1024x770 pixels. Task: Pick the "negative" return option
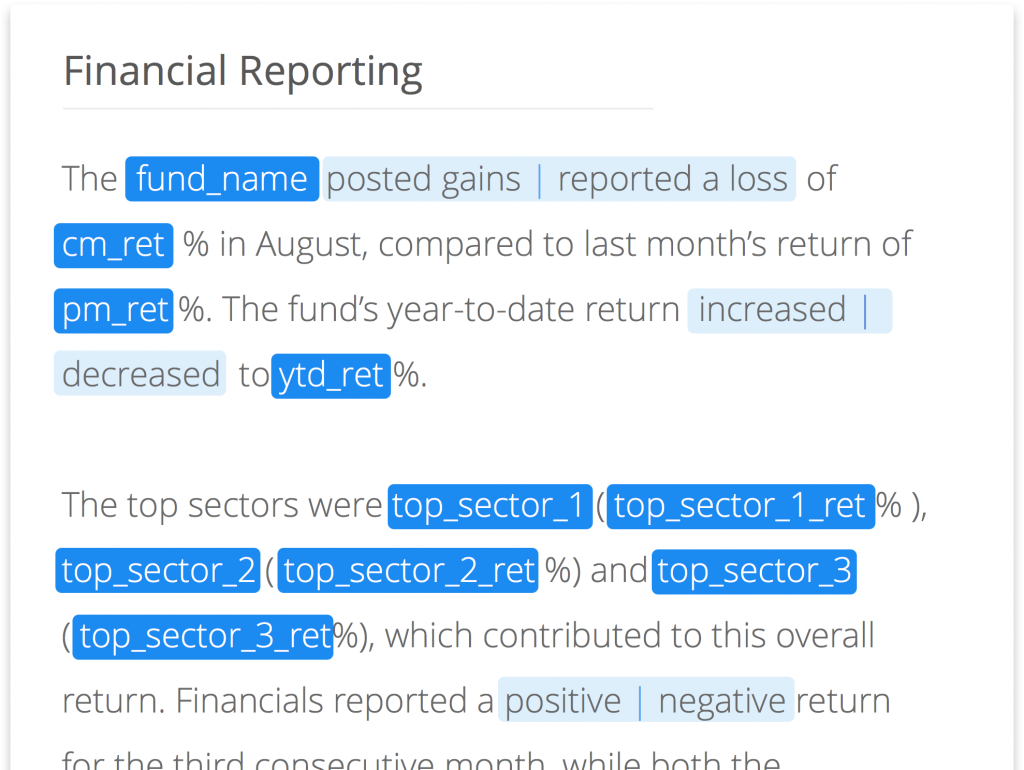[x=722, y=701]
